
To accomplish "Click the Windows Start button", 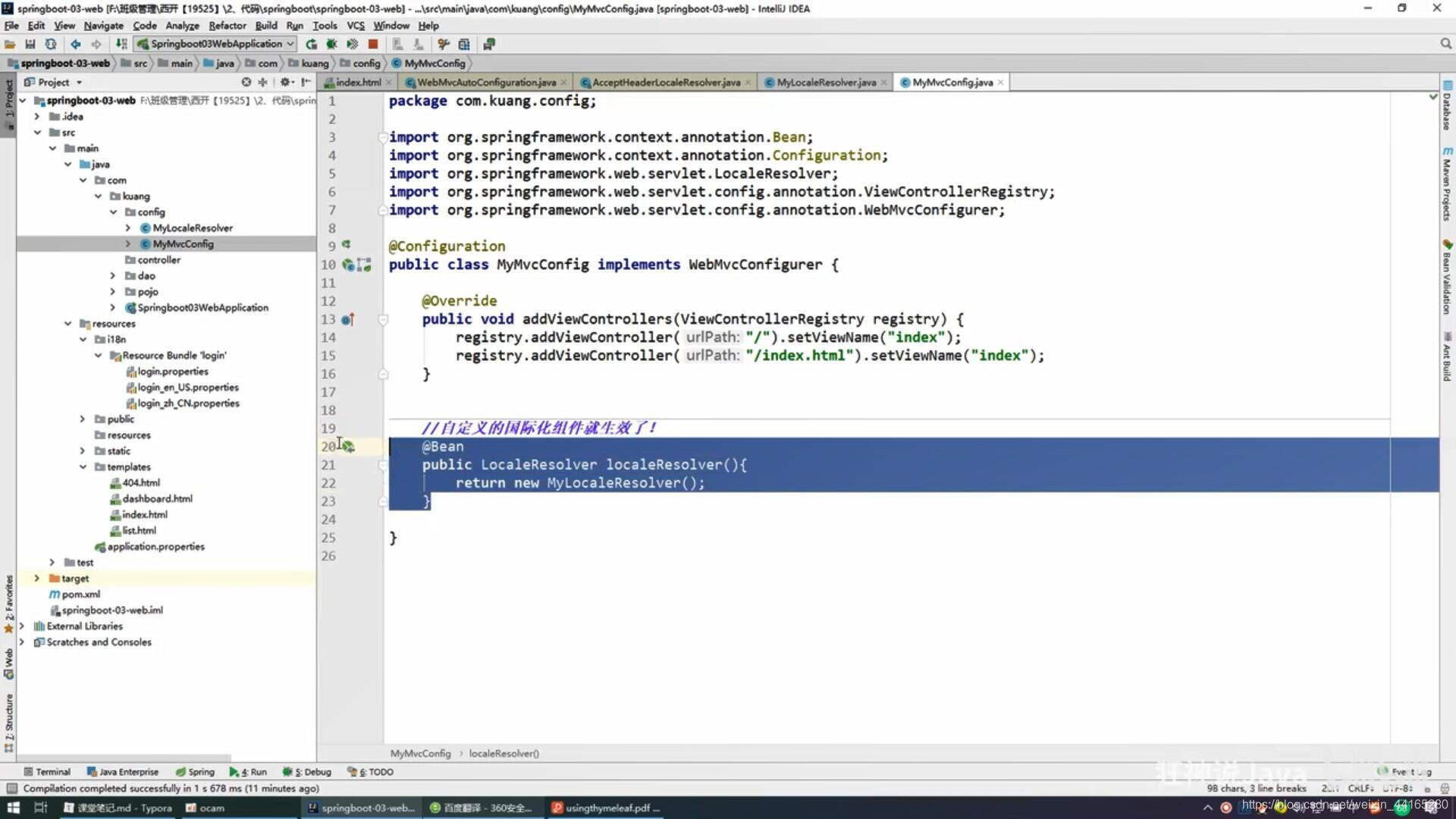I will tap(12, 808).
